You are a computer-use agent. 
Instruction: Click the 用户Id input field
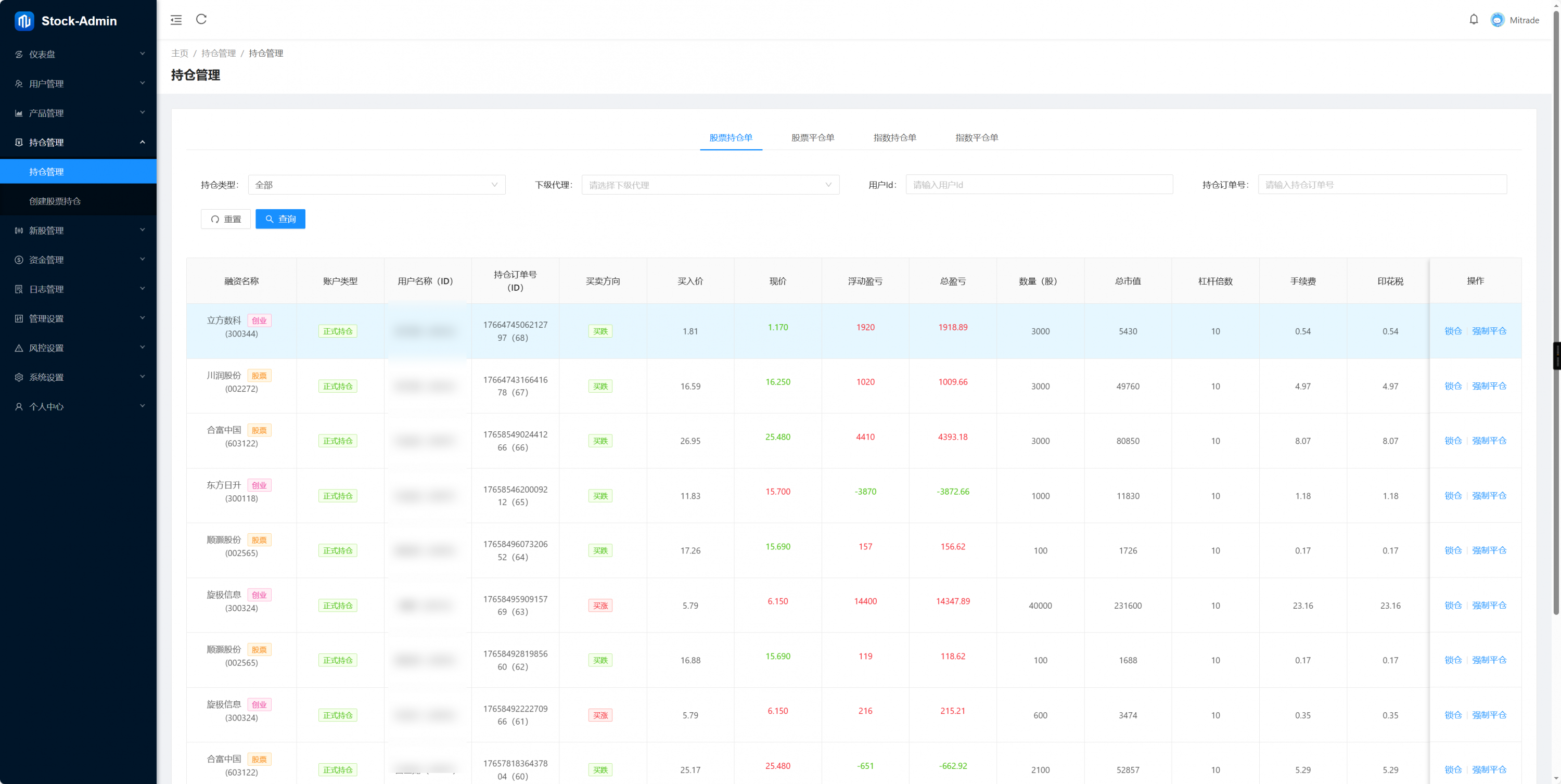(1039, 185)
